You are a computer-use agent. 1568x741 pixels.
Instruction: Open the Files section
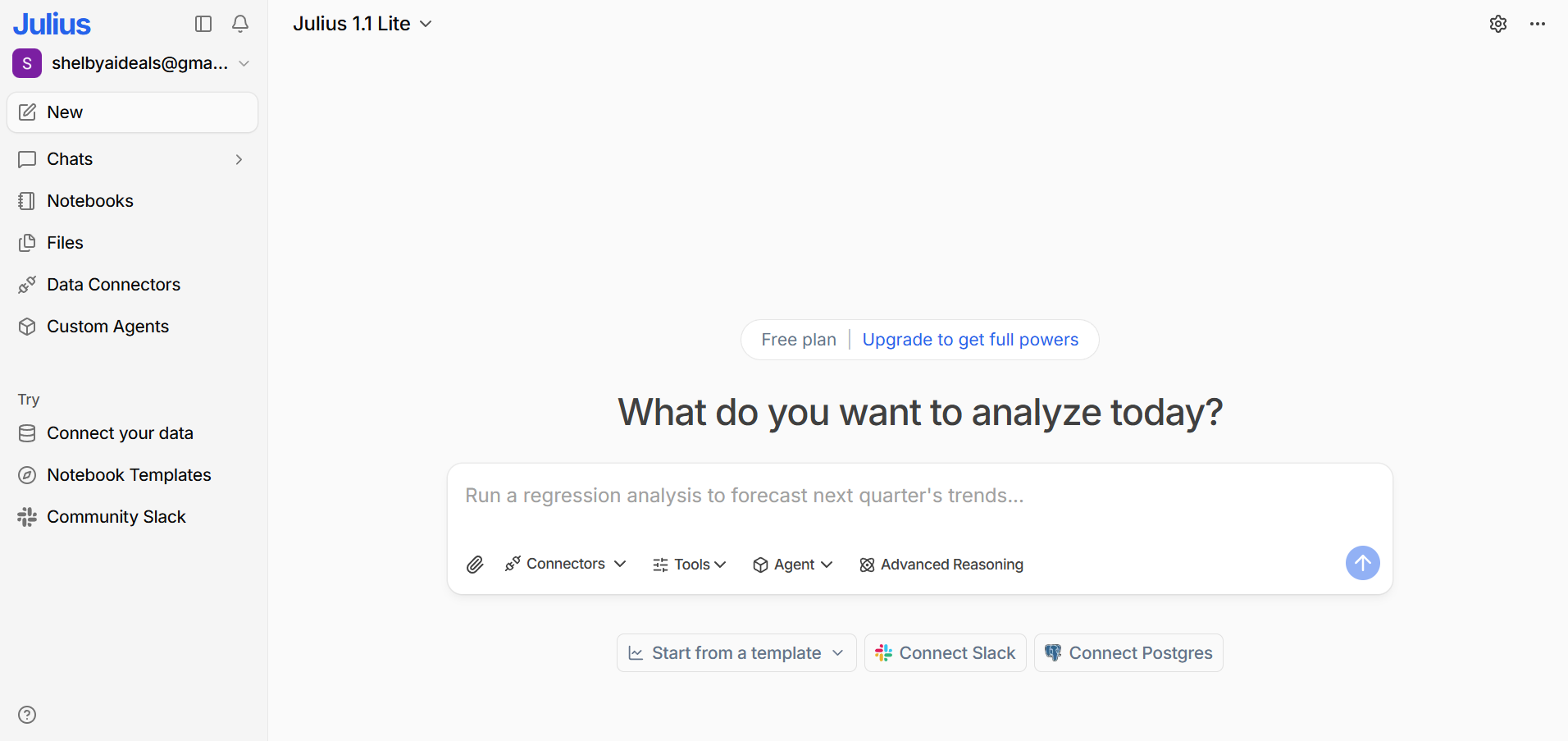(x=64, y=242)
